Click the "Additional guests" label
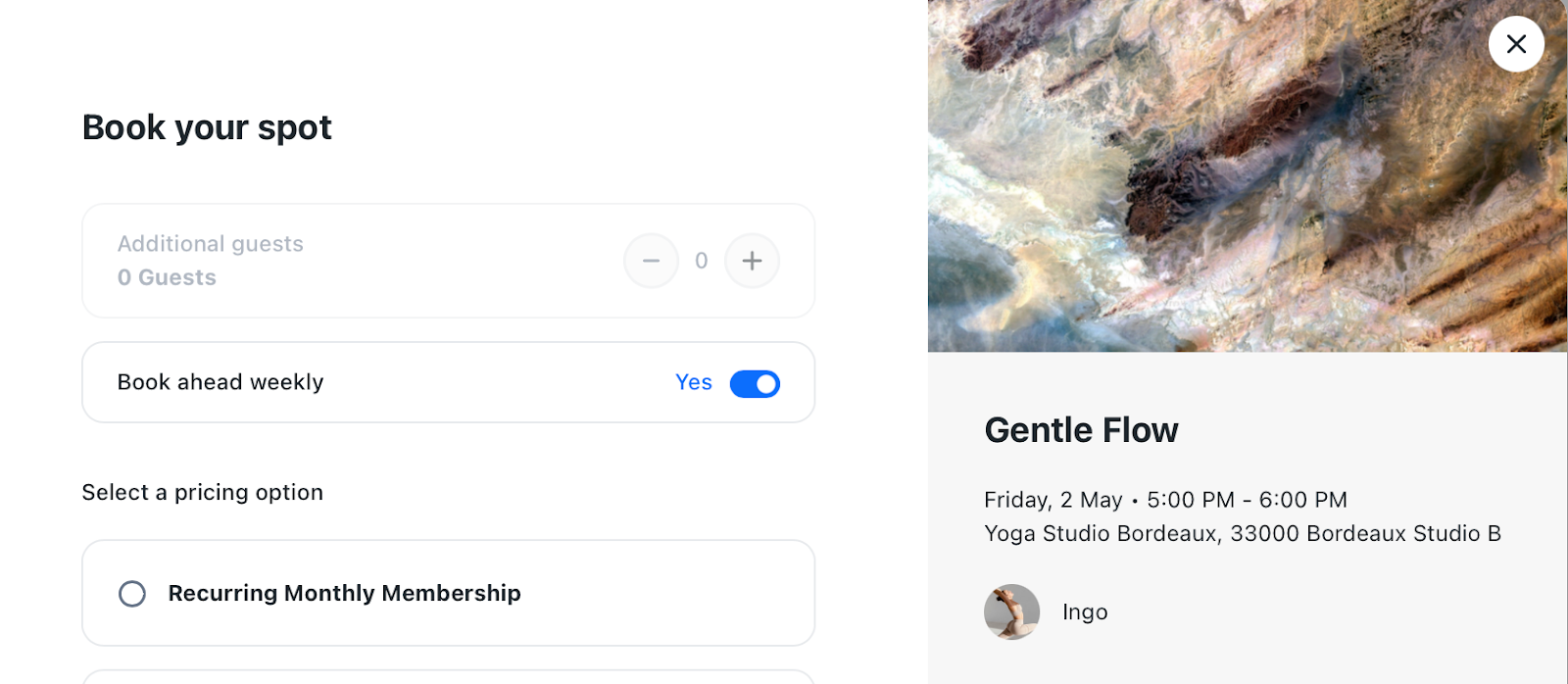The height and width of the screenshot is (684, 1568). coord(211,244)
